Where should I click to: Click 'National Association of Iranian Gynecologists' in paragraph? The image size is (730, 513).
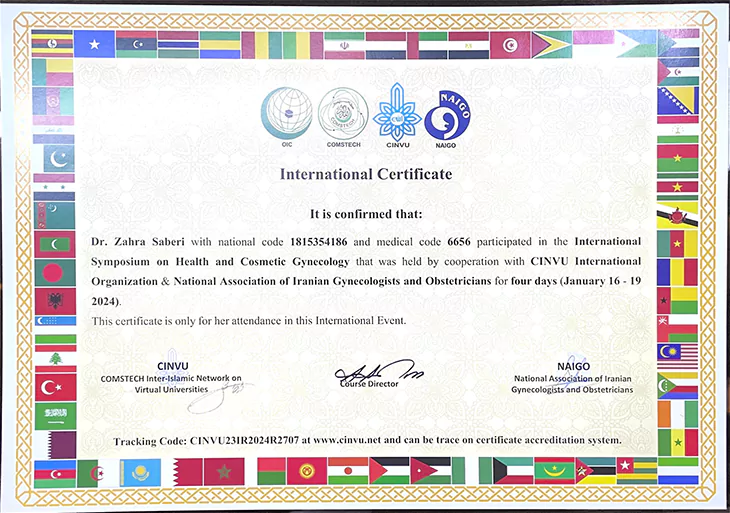pyautogui.click(x=287, y=282)
